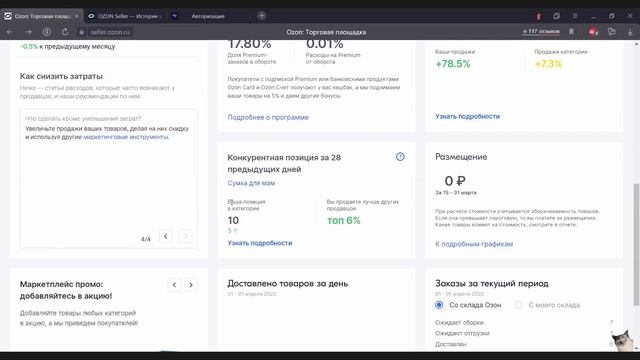
Task: Click the 117 отзывов site rating
Action: (x=541, y=31)
